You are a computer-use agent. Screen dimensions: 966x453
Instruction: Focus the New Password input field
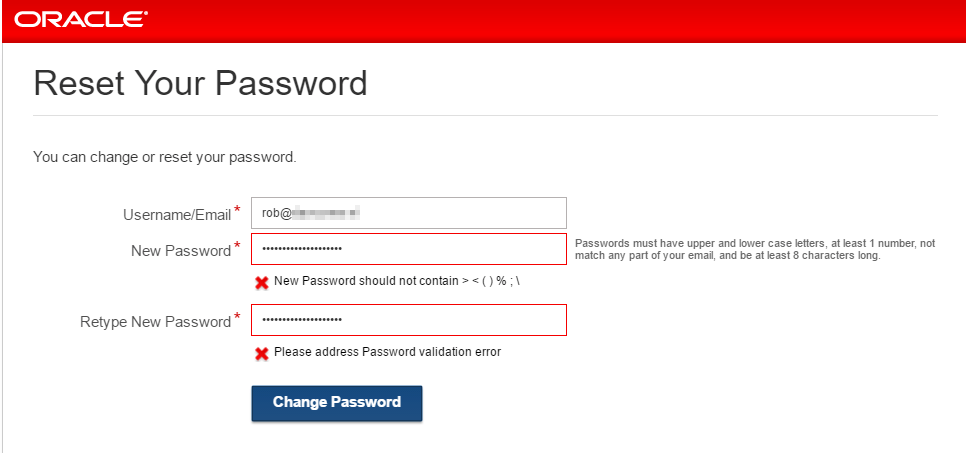pos(409,249)
